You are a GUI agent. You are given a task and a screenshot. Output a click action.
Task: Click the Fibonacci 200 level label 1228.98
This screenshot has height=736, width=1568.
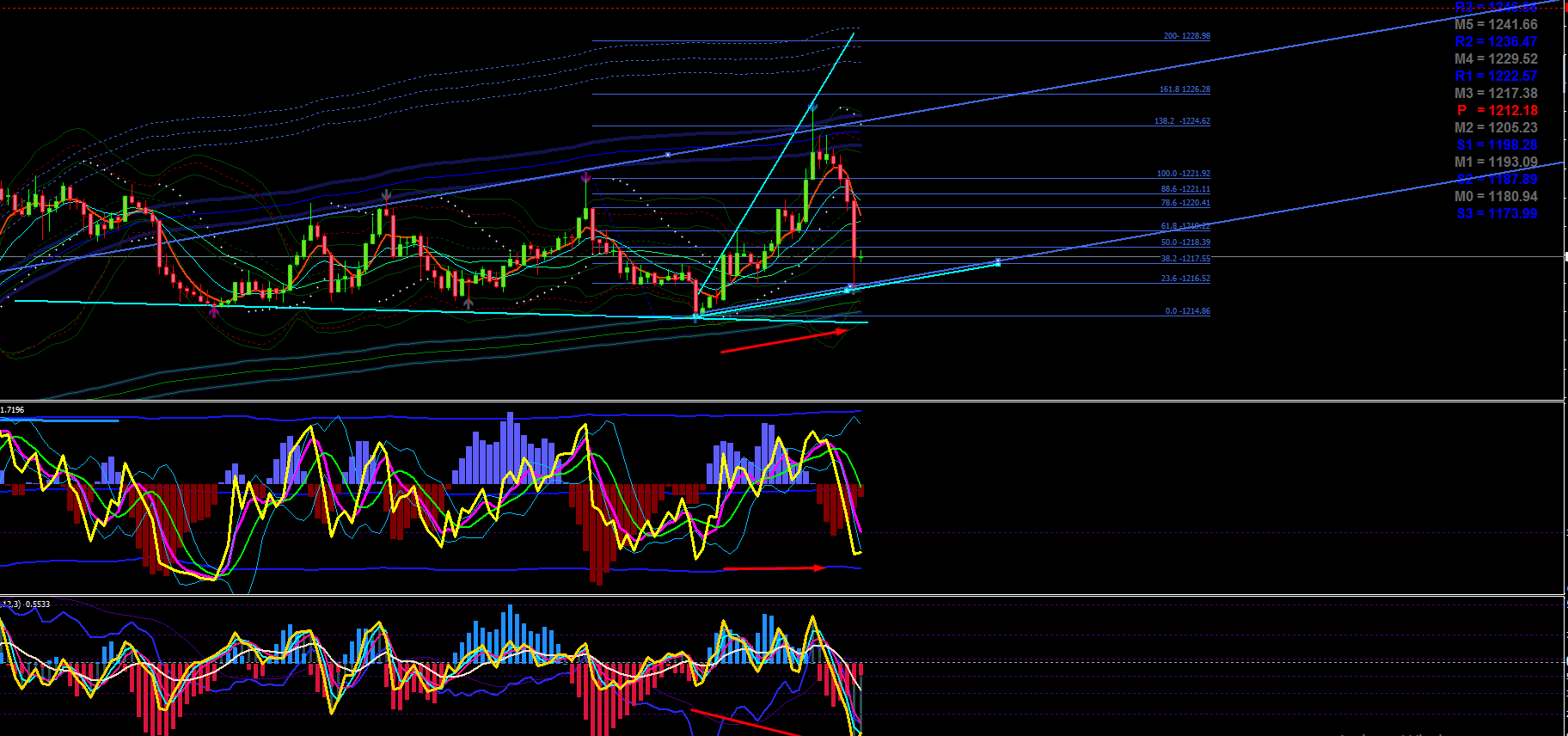[1186, 36]
